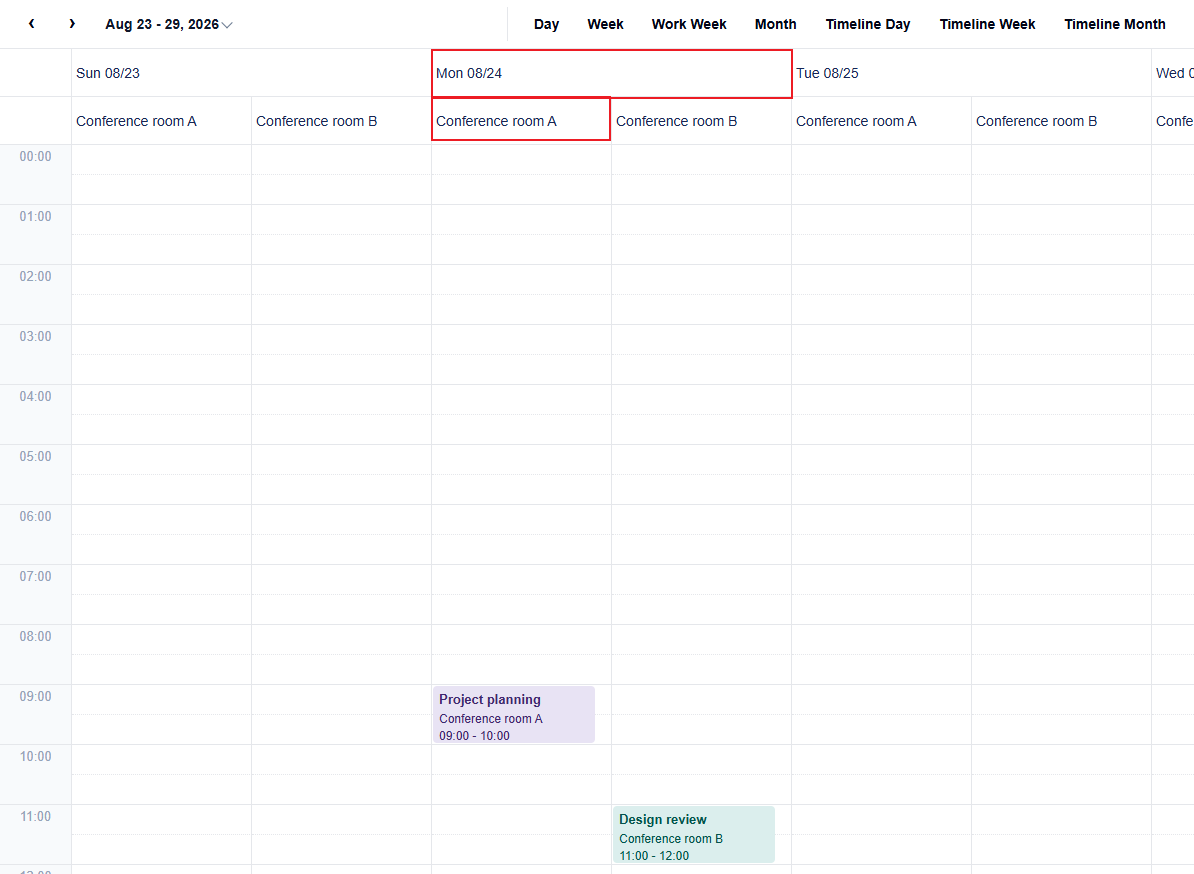
Task: Click the 01:00 time label
Action: tap(36, 217)
